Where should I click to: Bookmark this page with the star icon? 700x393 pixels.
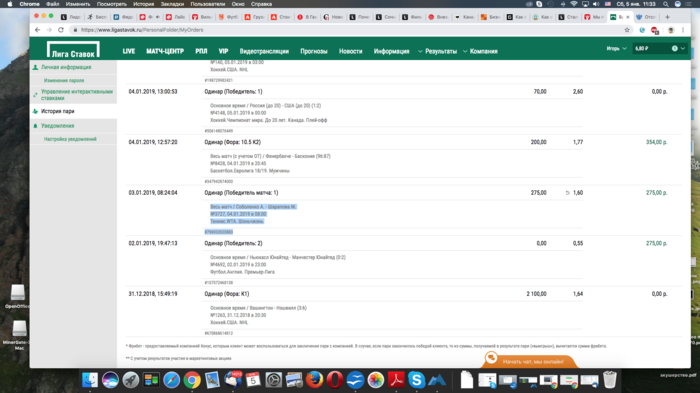pyautogui.click(x=627, y=30)
